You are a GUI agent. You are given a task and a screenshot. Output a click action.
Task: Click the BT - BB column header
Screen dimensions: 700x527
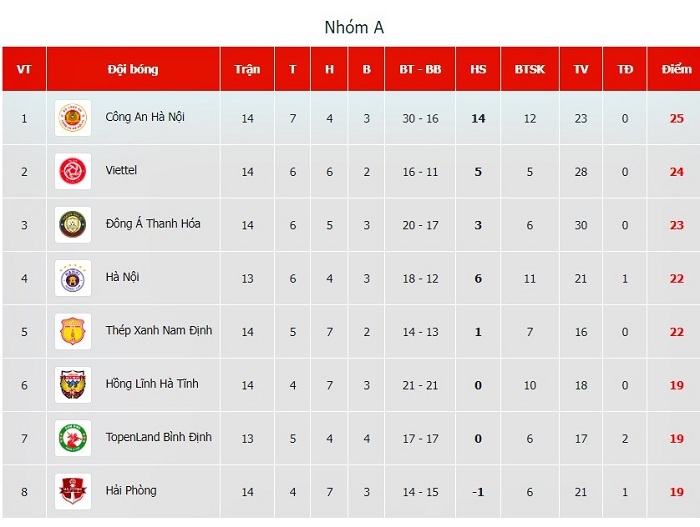tap(420, 69)
